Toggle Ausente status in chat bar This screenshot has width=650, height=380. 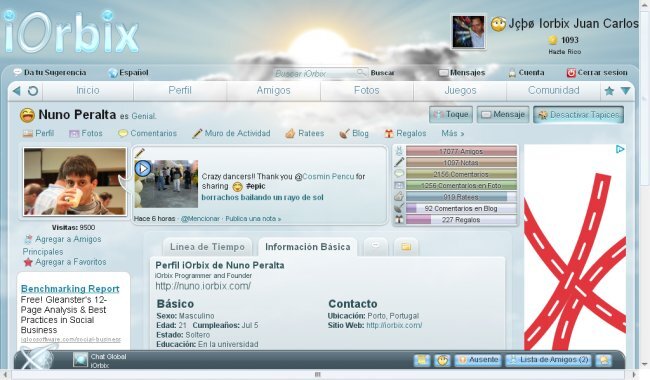[478, 360]
